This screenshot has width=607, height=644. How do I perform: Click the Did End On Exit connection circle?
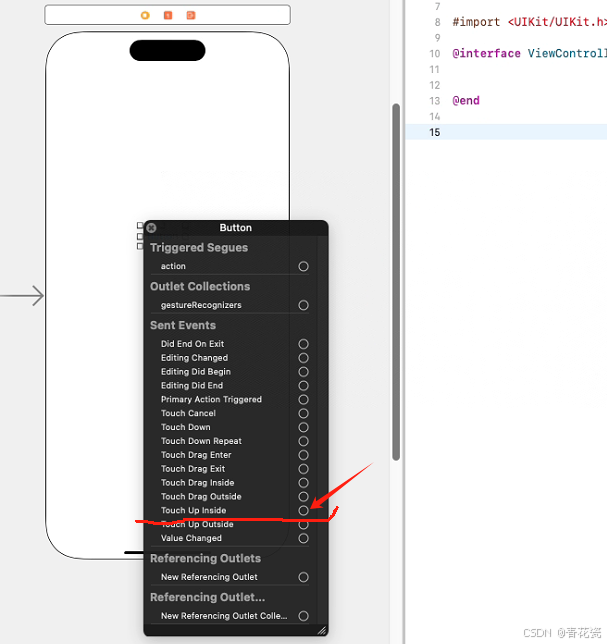tap(304, 344)
